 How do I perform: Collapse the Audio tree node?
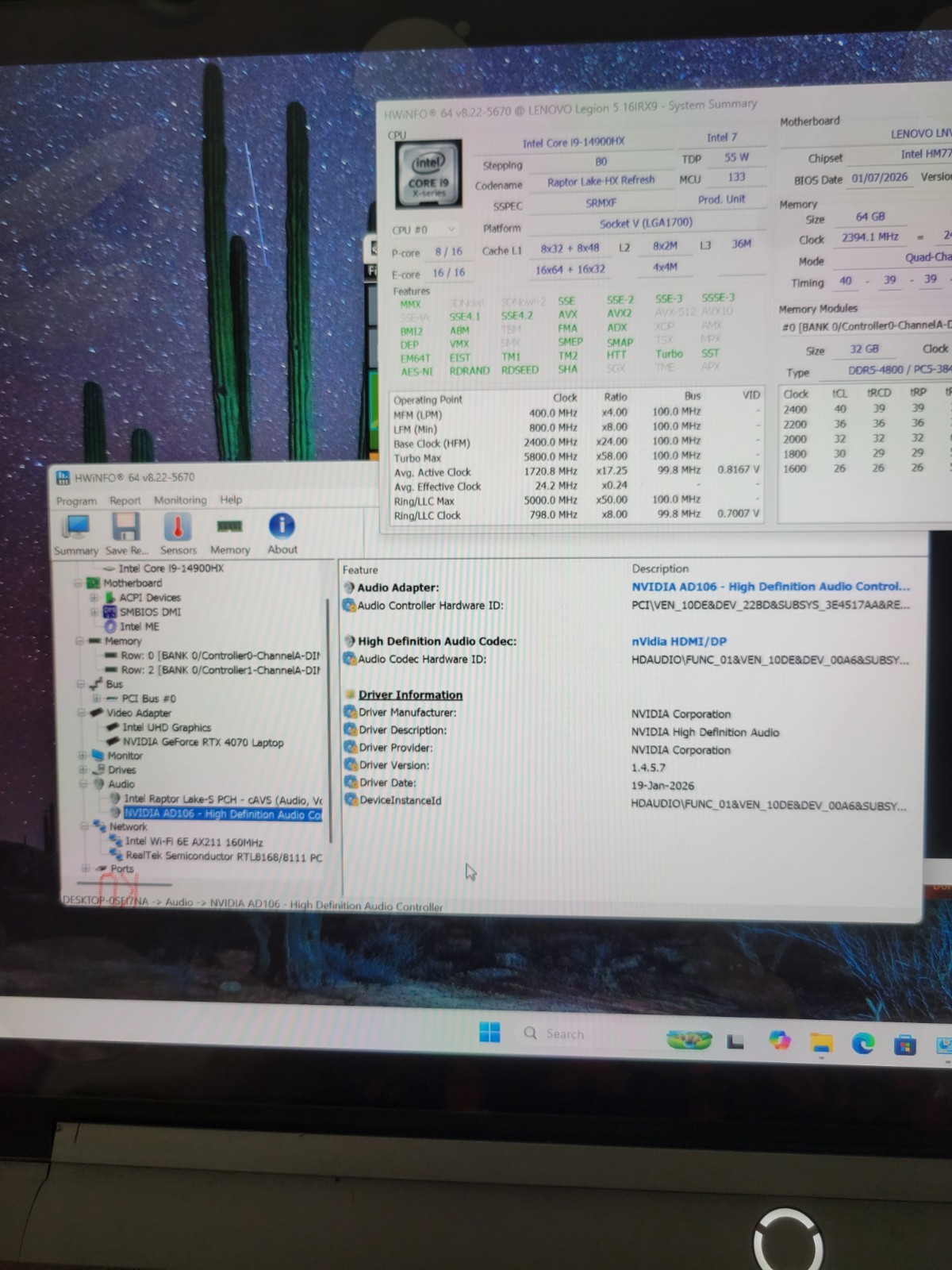[83, 784]
